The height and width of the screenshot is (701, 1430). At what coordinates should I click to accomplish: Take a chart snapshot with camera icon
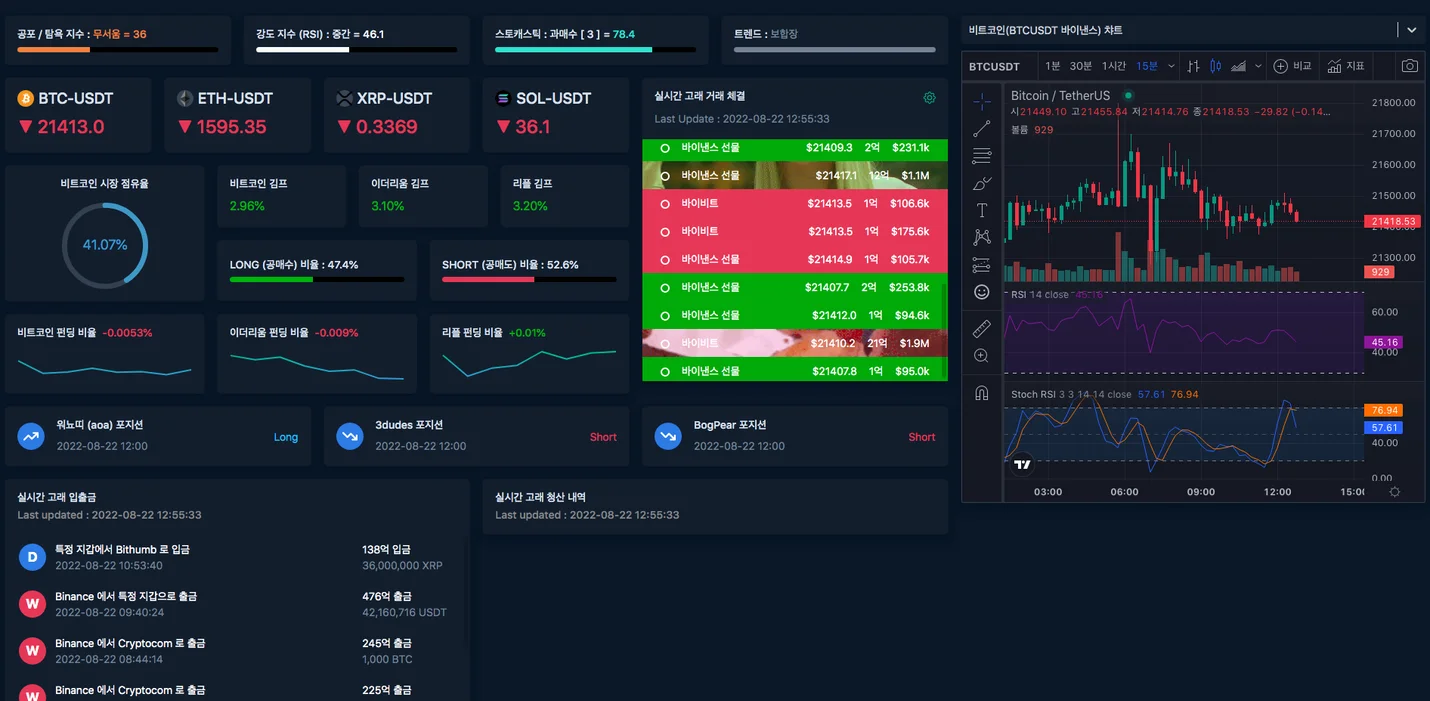(1409, 66)
